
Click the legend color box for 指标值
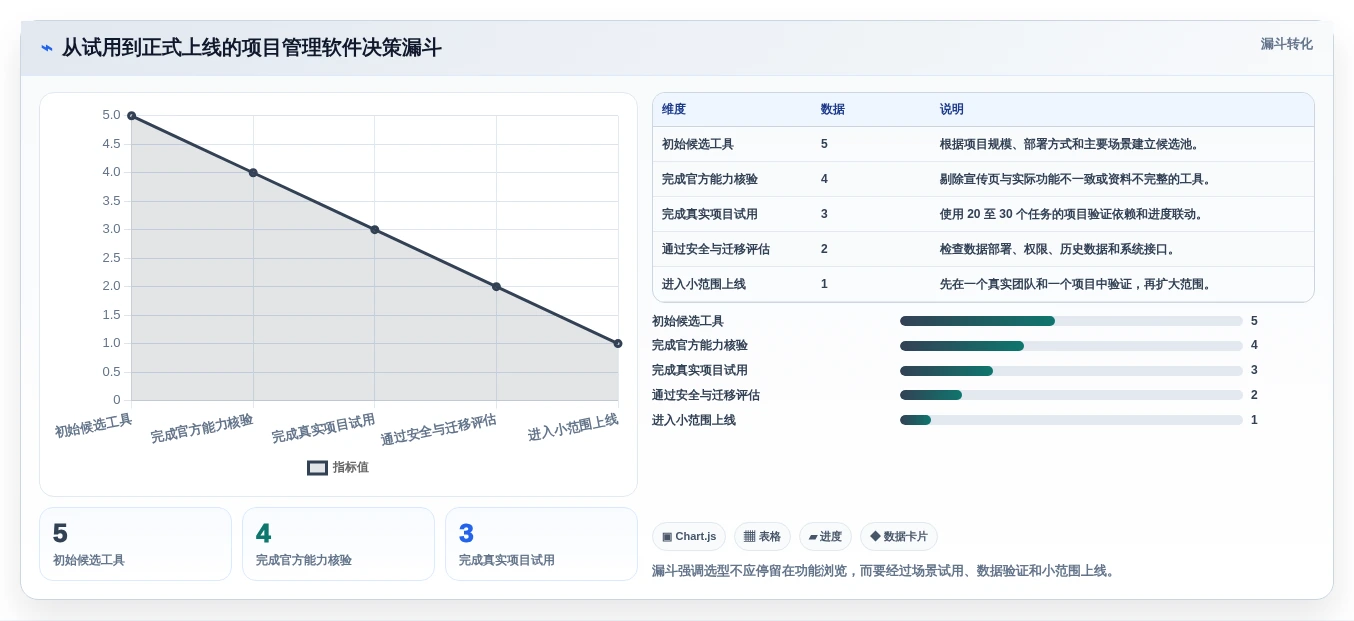(317, 467)
